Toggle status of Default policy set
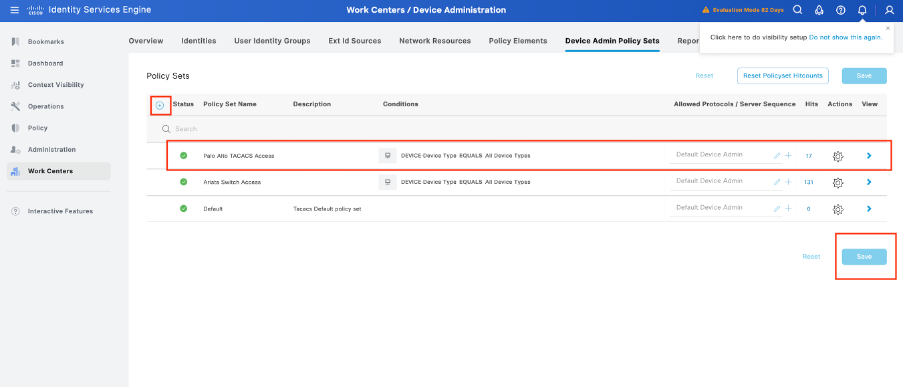This screenshot has height=388, width=904. coord(183,209)
